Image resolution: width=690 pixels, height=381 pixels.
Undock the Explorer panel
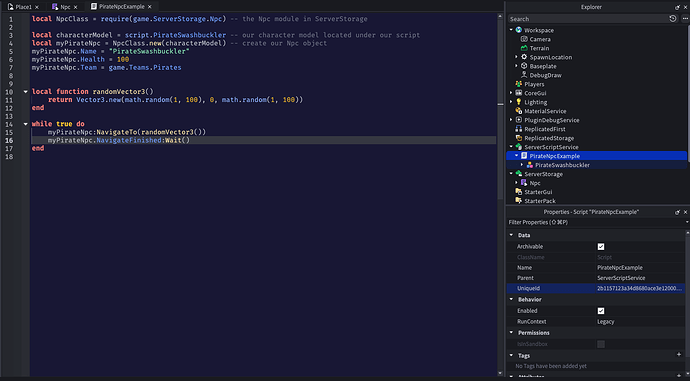pos(677,7)
